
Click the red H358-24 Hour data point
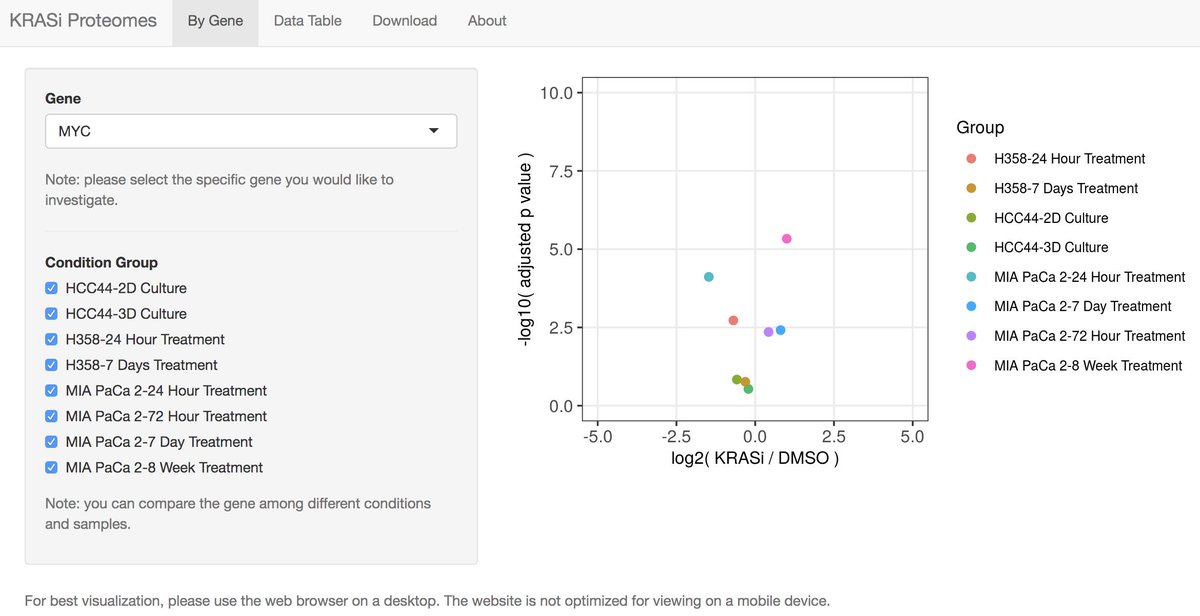733,320
